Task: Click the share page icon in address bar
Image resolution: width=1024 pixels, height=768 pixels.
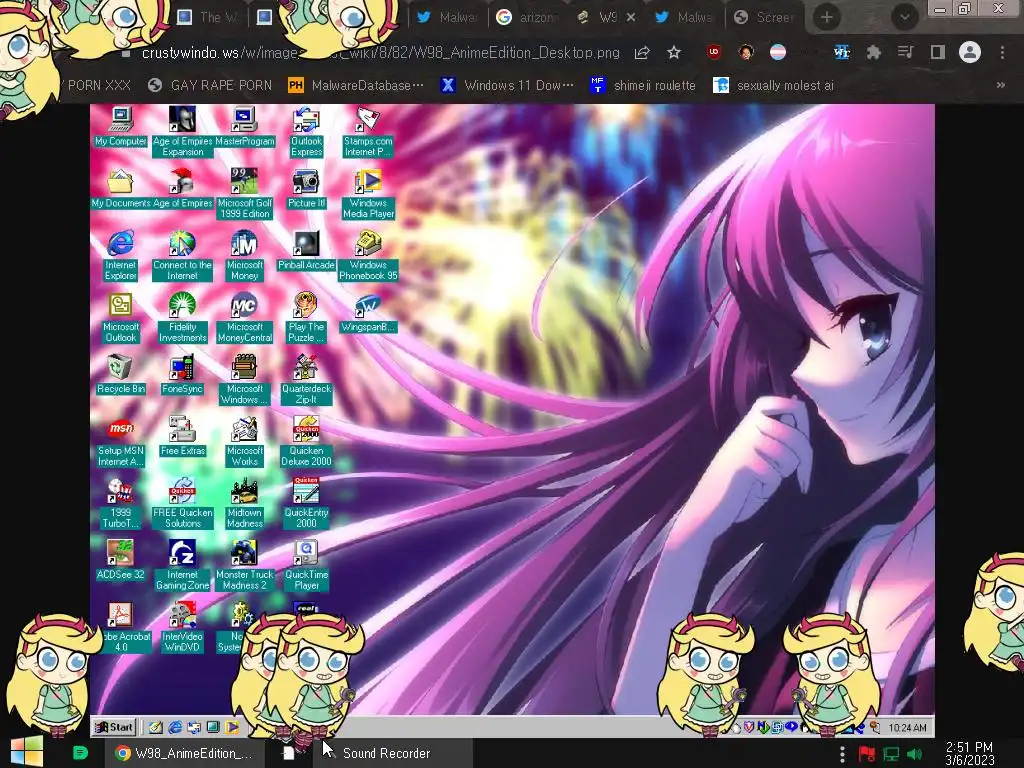Action: click(x=642, y=52)
